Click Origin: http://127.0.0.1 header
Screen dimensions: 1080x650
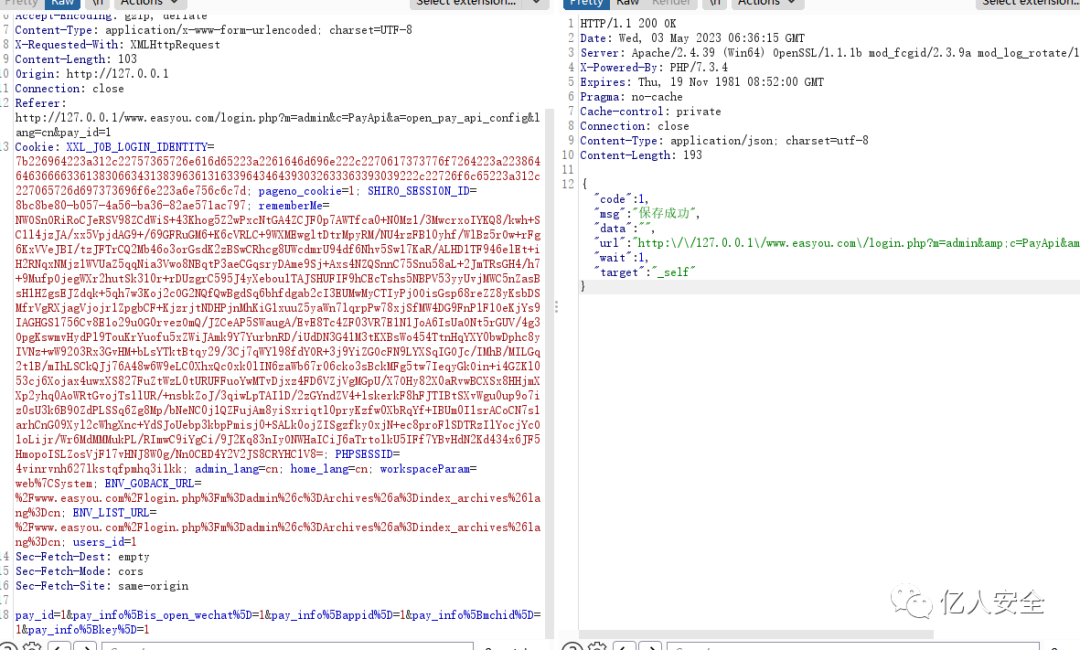click(x=92, y=74)
